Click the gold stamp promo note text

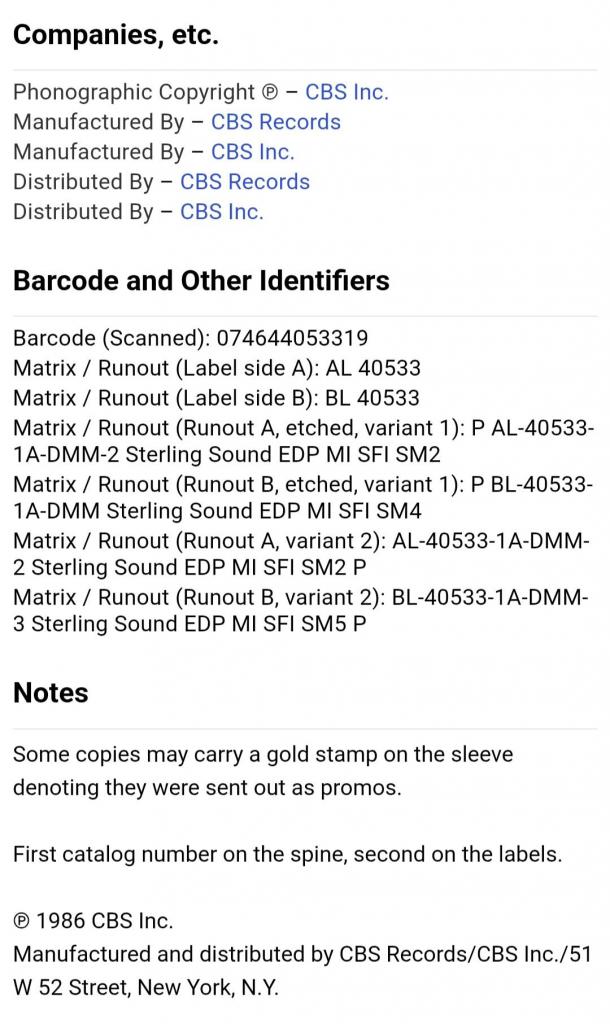pyautogui.click(x=262, y=771)
